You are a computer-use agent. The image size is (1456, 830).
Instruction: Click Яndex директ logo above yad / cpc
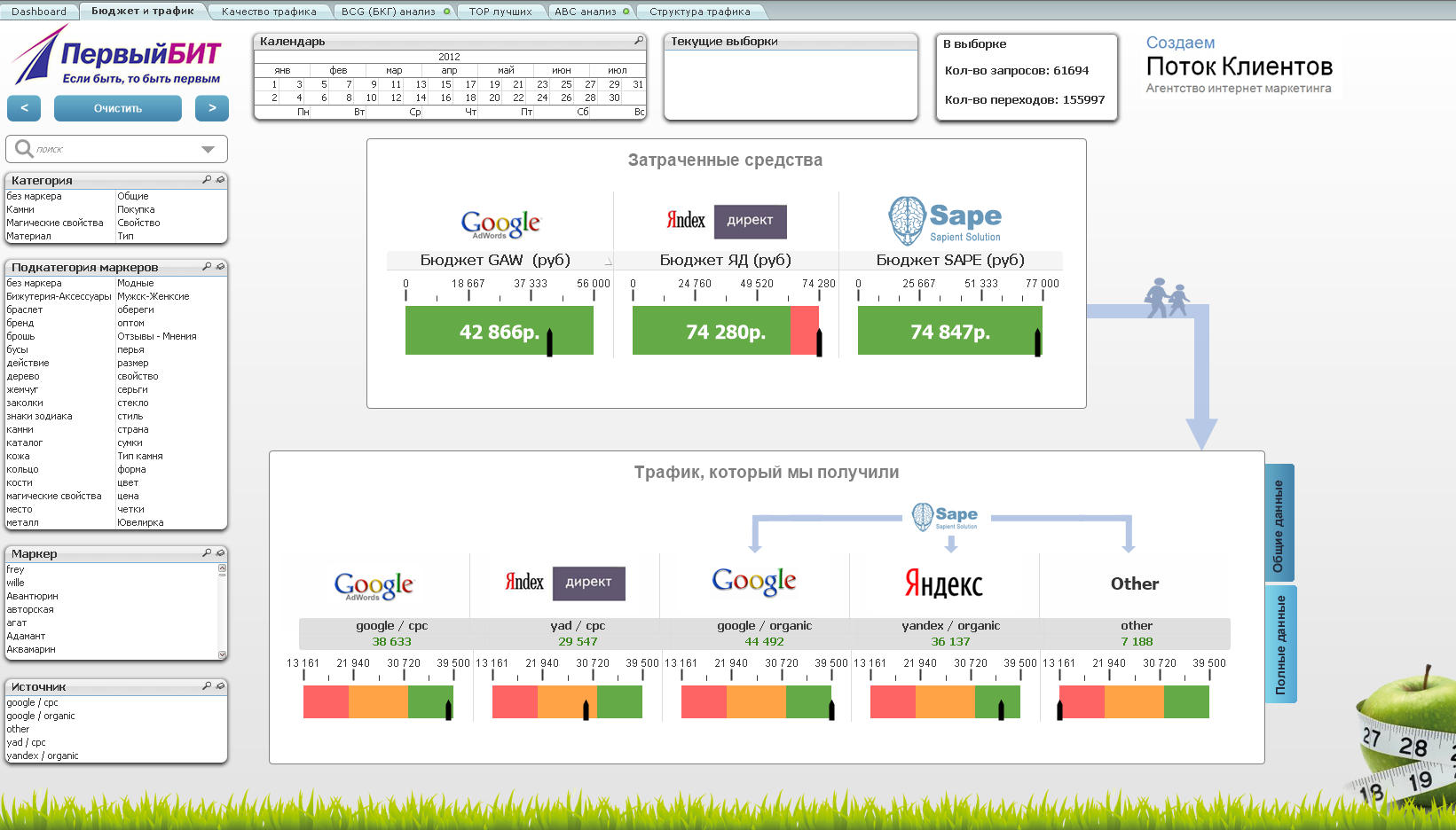[x=564, y=583]
